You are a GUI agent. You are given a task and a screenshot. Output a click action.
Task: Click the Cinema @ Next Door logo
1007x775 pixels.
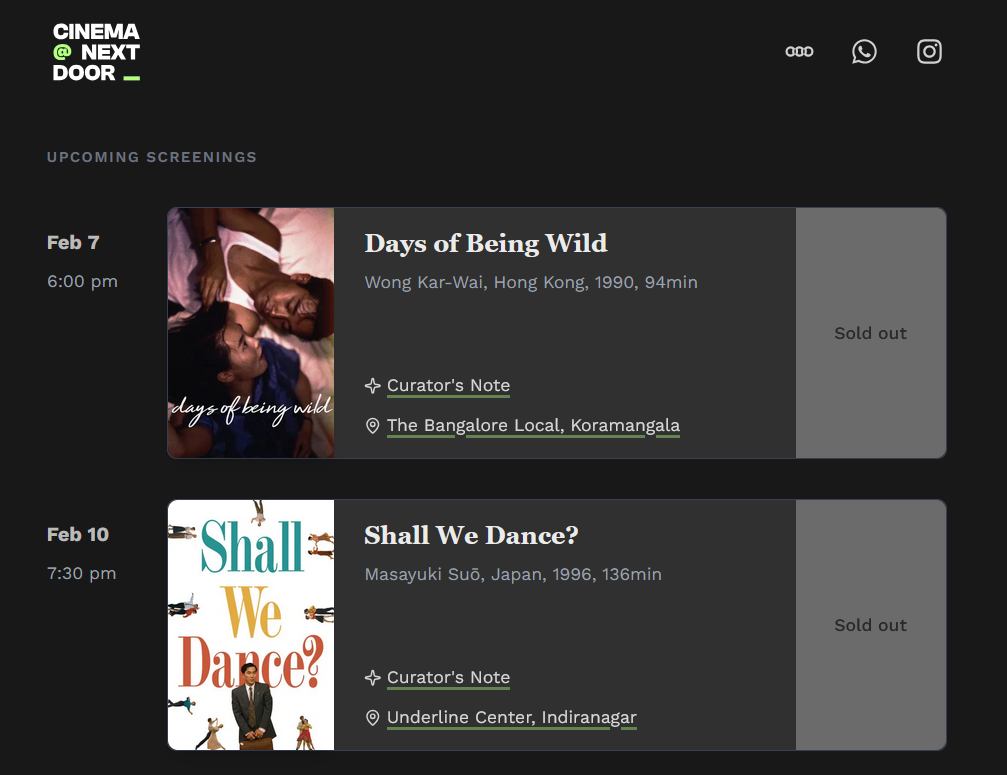(x=96, y=52)
